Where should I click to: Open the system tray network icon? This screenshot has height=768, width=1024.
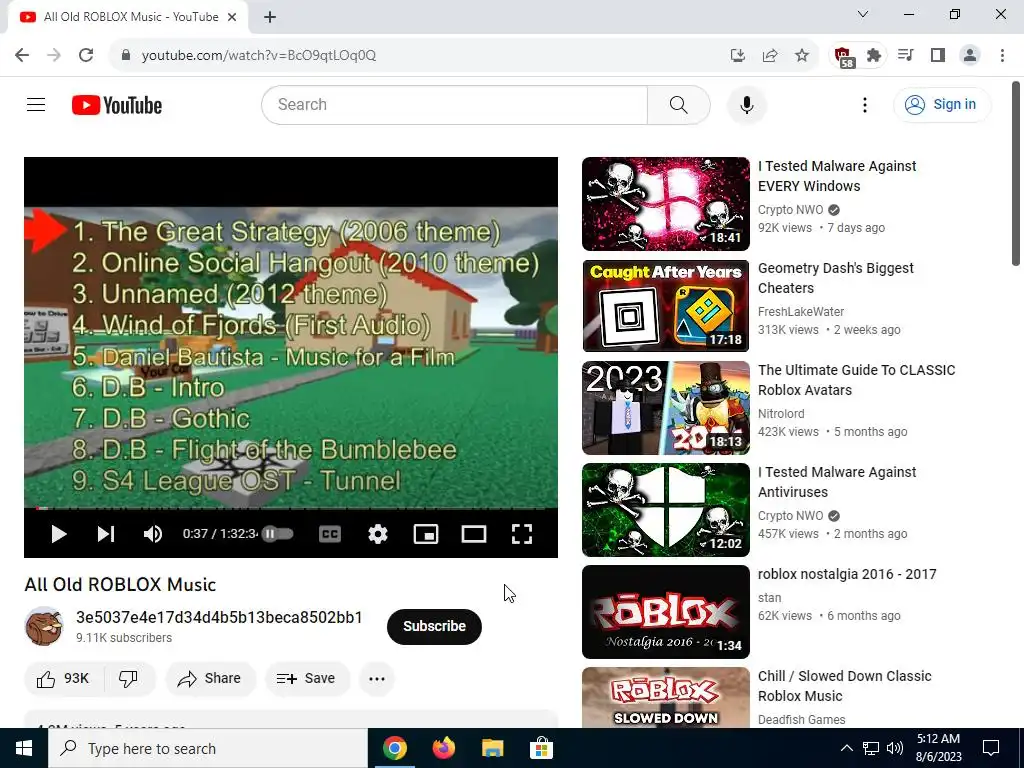[x=871, y=748]
